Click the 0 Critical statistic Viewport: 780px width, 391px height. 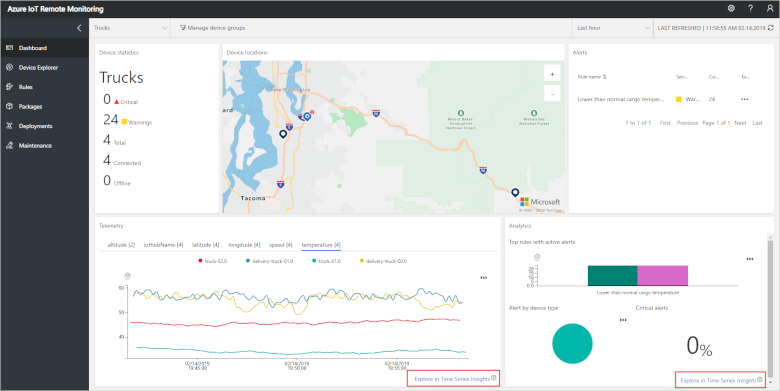click(x=120, y=99)
